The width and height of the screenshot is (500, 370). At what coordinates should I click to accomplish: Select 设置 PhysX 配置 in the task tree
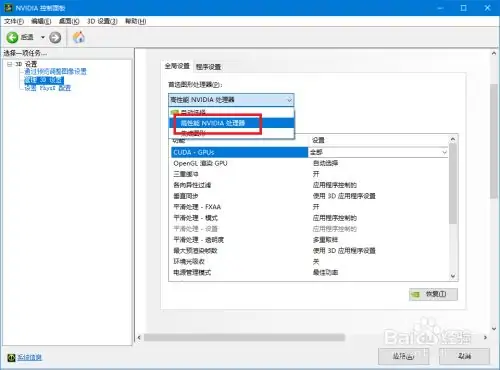point(48,88)
